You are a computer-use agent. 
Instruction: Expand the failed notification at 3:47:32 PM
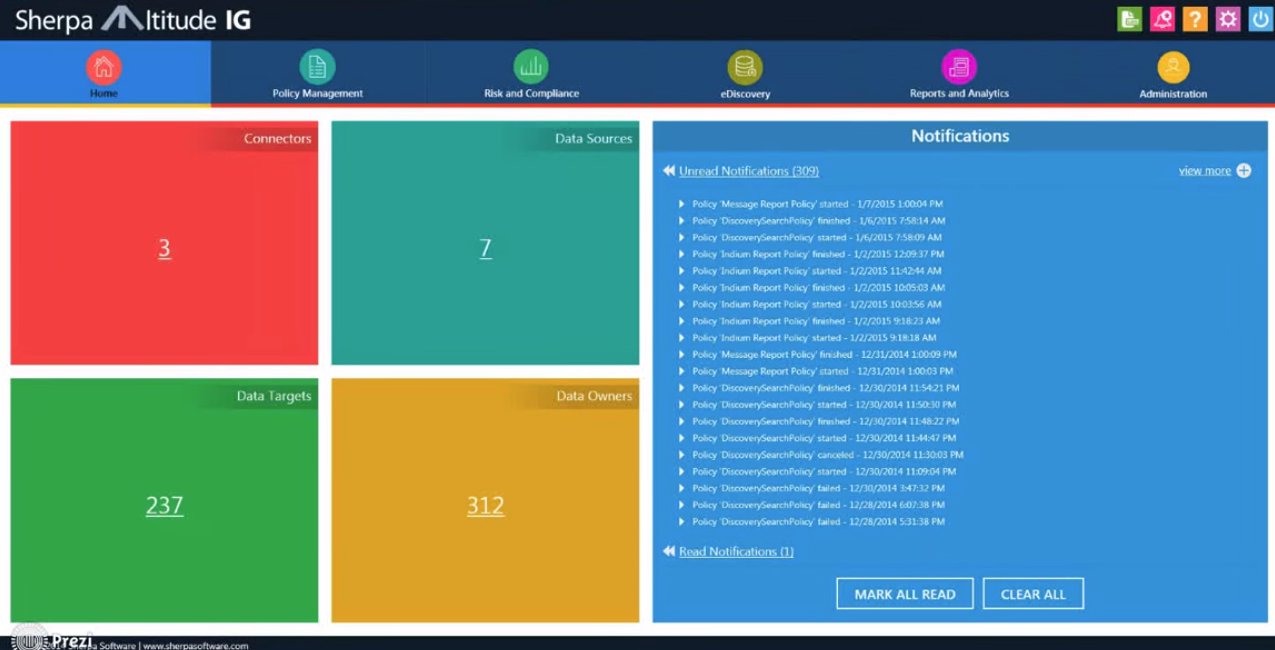click(682, 488)
